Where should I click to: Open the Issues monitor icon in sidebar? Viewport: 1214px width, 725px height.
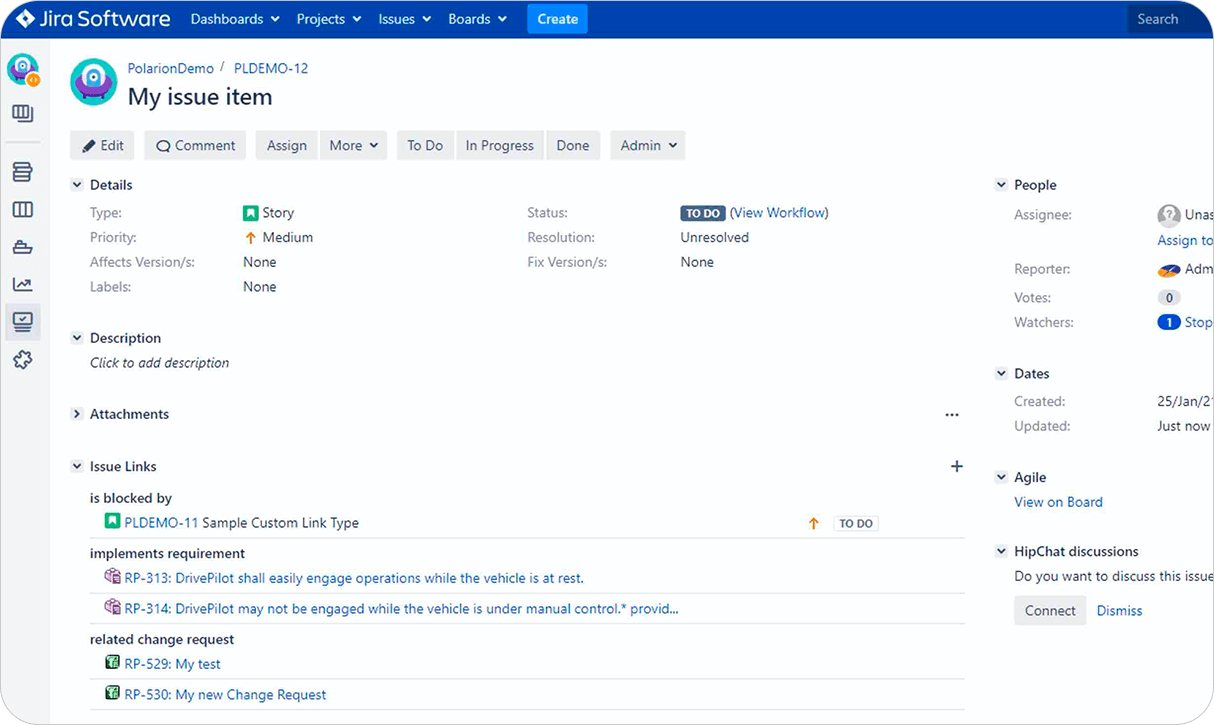23,322
